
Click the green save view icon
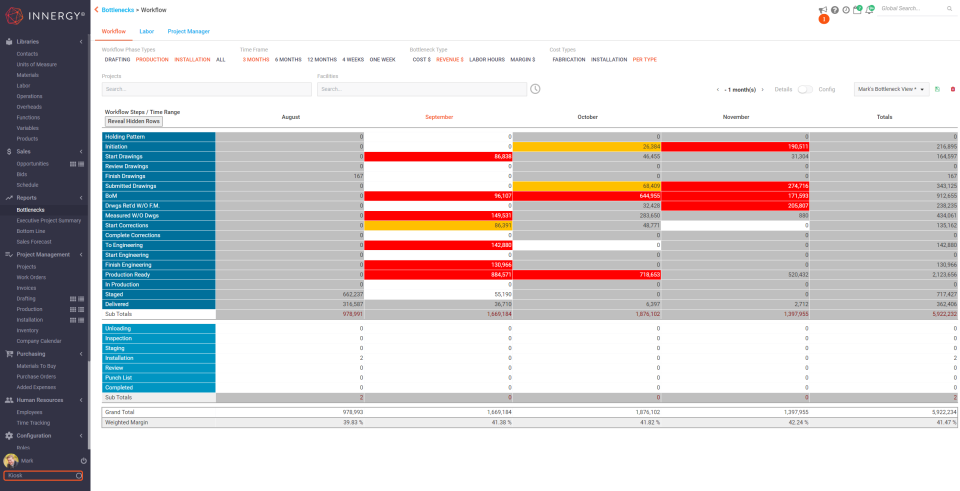click(x=937, y=89)
